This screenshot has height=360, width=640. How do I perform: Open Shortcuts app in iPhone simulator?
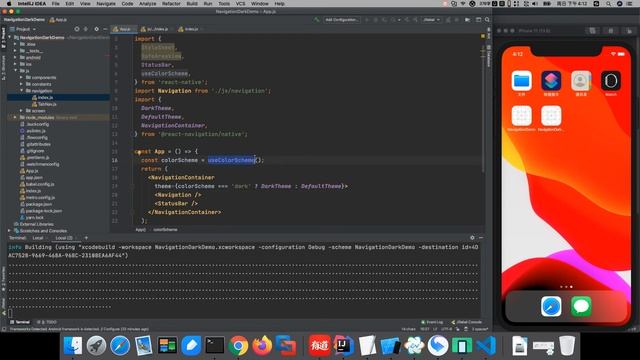(551, 80)
